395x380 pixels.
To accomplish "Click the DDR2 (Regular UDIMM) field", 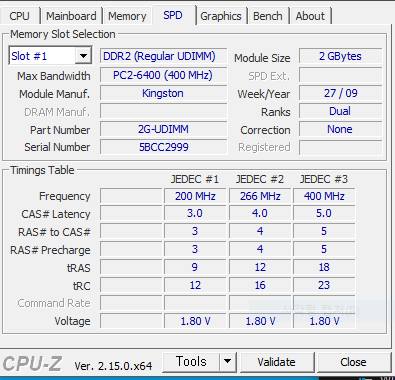I will (x=163, y=56).
